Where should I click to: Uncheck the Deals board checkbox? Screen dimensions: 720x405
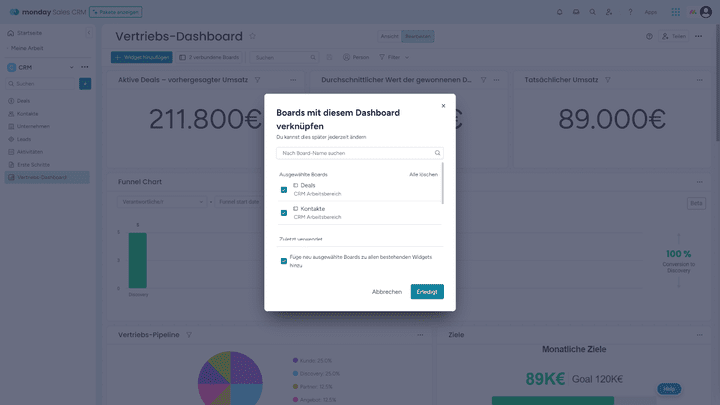tap(284, 190)
